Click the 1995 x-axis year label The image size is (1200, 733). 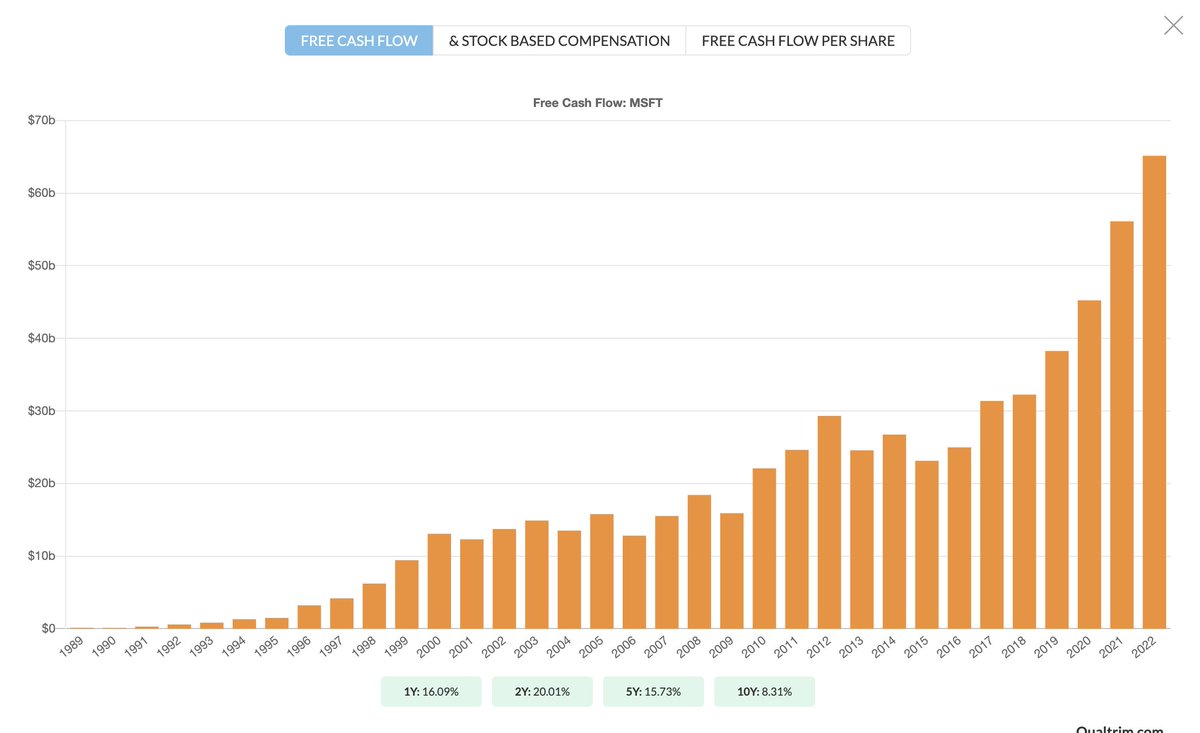pos(266,647)
